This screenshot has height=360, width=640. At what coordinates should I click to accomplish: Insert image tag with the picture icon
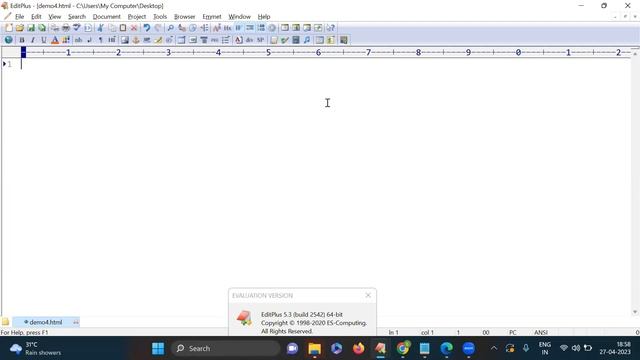(x=124, y=40)
